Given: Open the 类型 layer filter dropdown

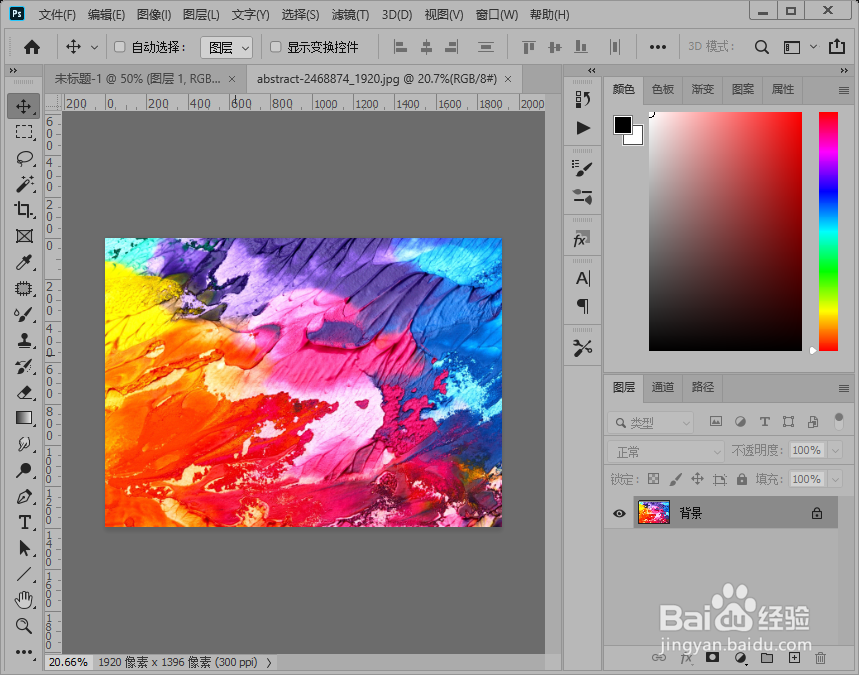Looking at the screenshot, I should [x=651, y=423].
